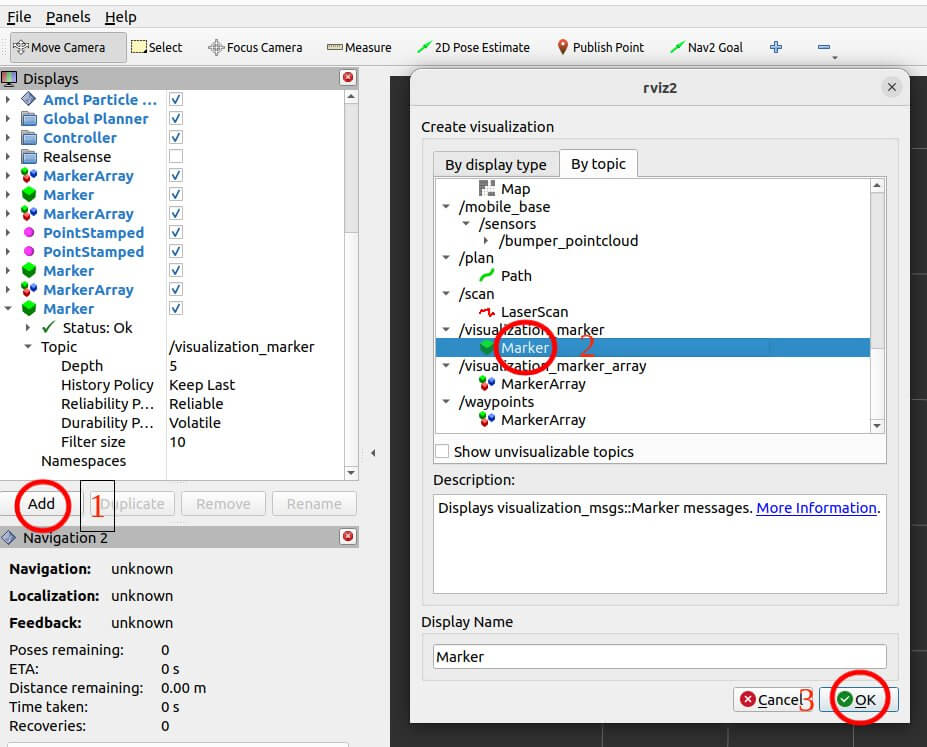
Task: Toggle Show unvisualizable topics checkbox
Action: point(442,452)
